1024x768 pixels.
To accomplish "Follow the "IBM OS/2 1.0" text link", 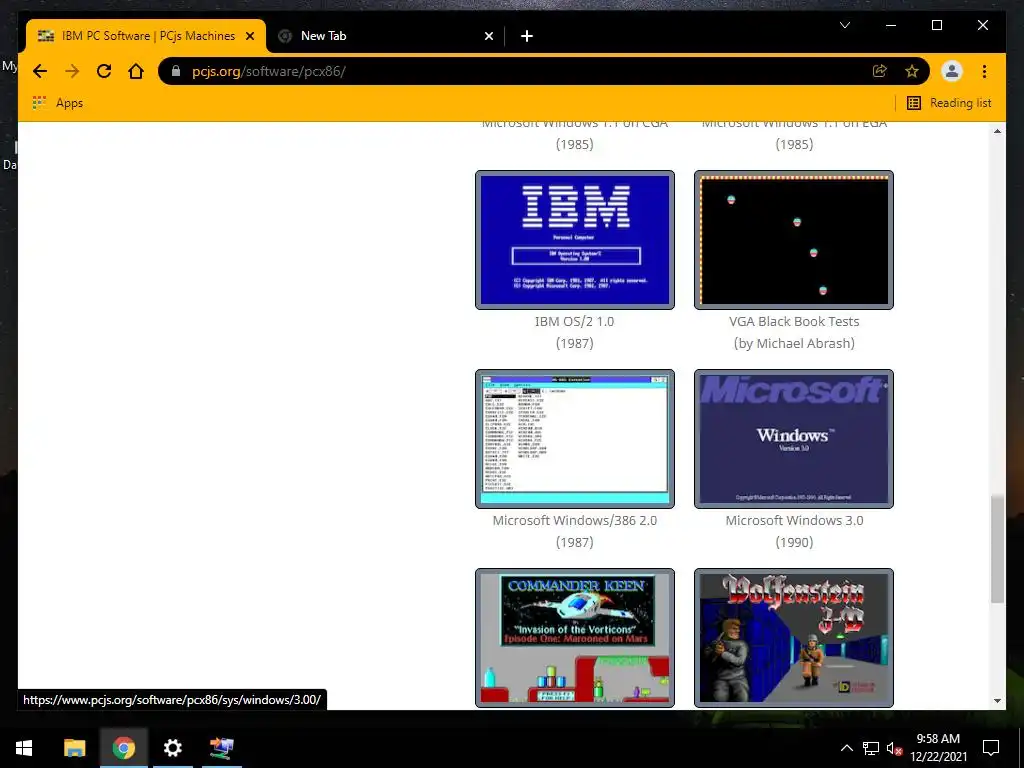I will [575, 321].
